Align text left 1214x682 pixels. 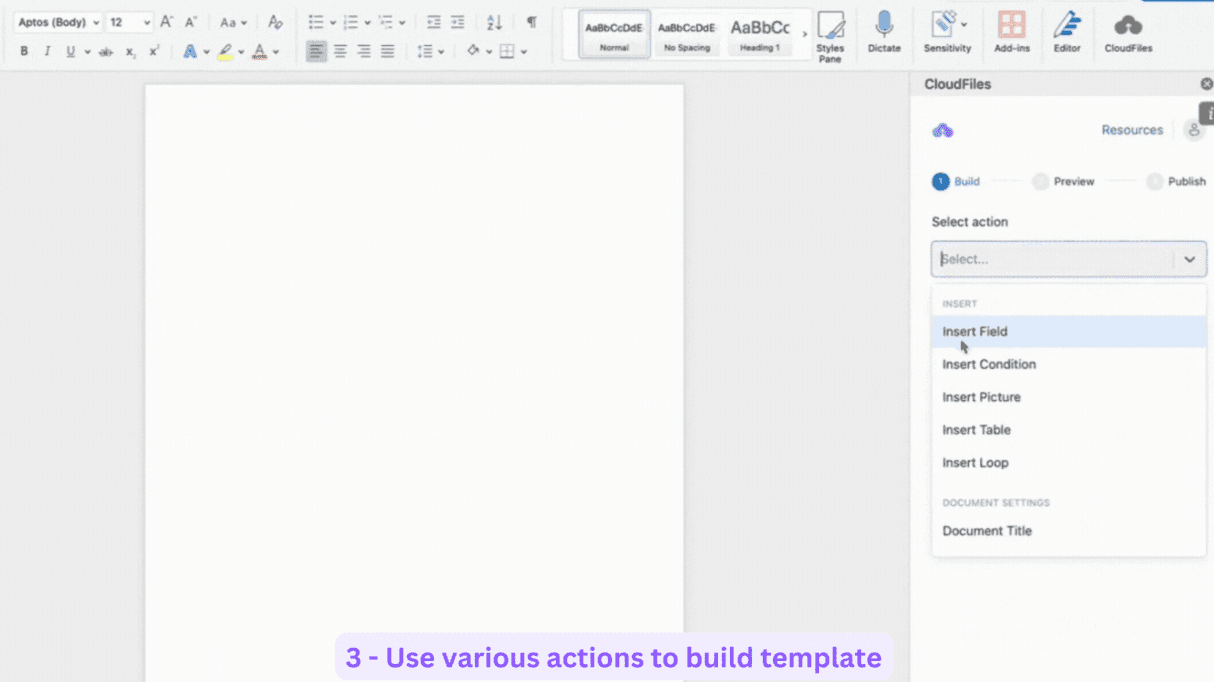click(316, 51)
